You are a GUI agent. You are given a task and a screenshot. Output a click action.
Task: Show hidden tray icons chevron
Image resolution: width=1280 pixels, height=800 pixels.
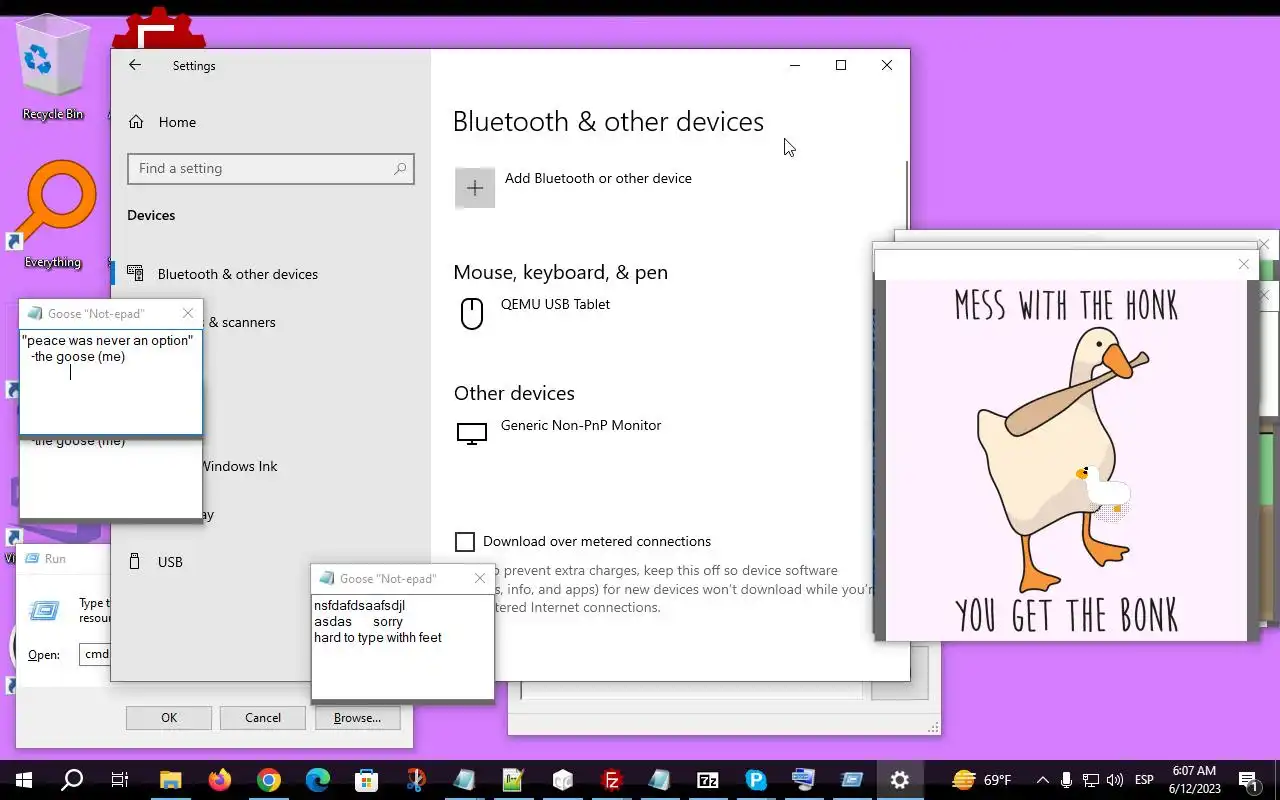point(1042,780)
